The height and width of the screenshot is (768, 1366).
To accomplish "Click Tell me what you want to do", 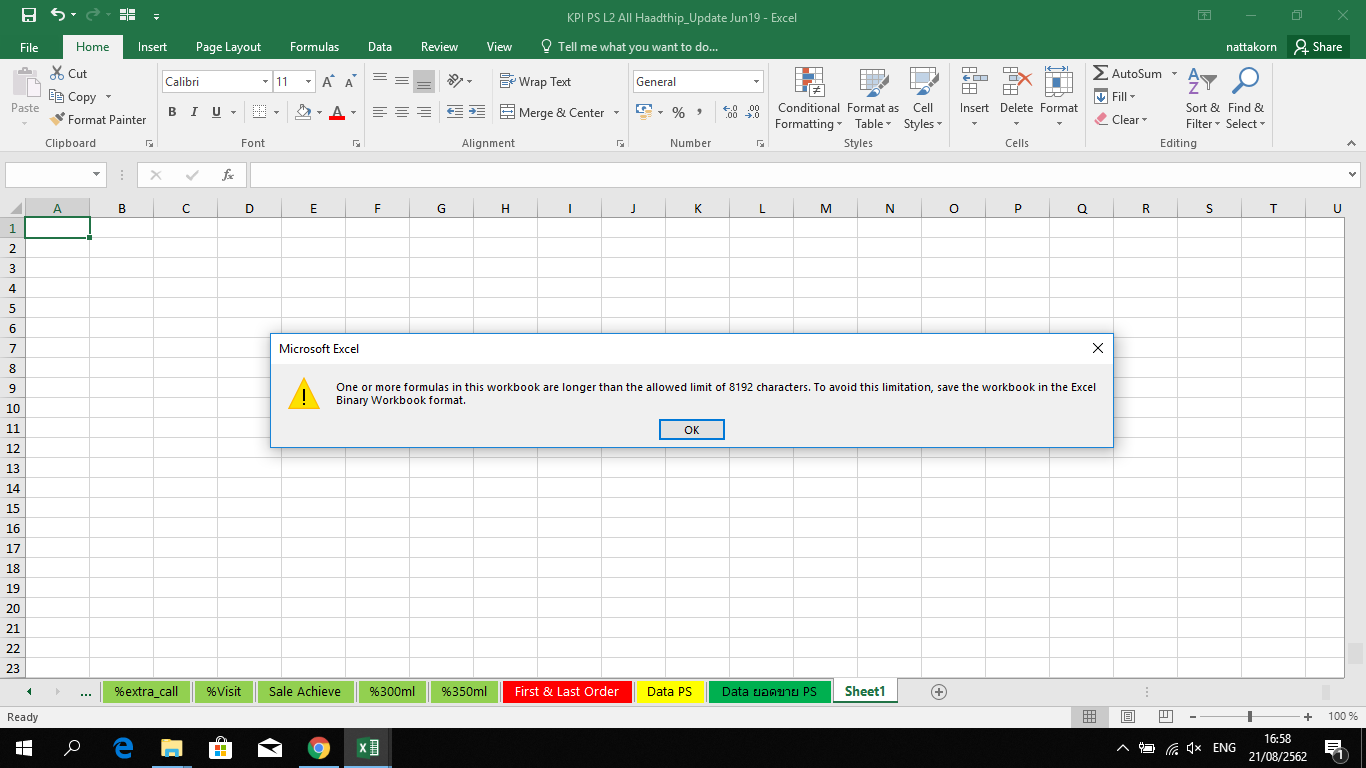I will point(628,47).
